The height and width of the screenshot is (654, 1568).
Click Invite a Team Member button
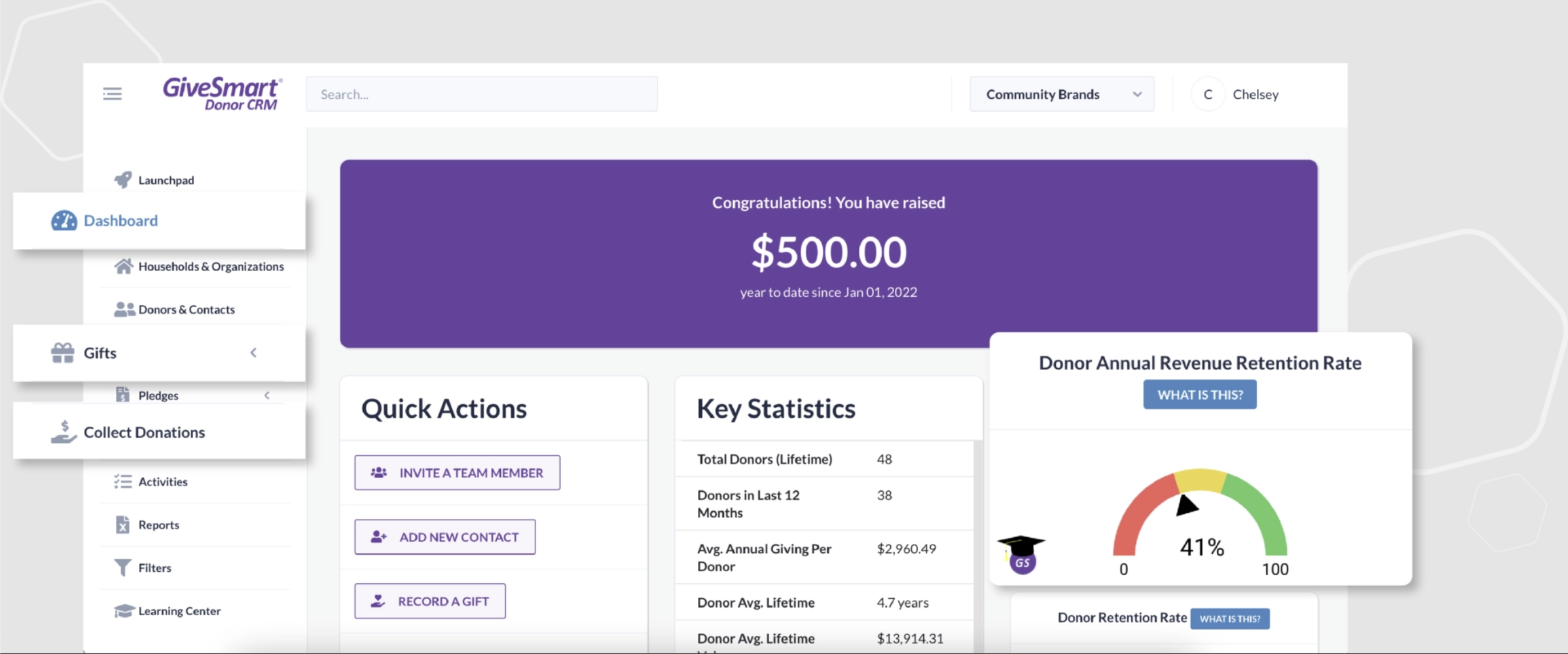(x=457, y=473)
